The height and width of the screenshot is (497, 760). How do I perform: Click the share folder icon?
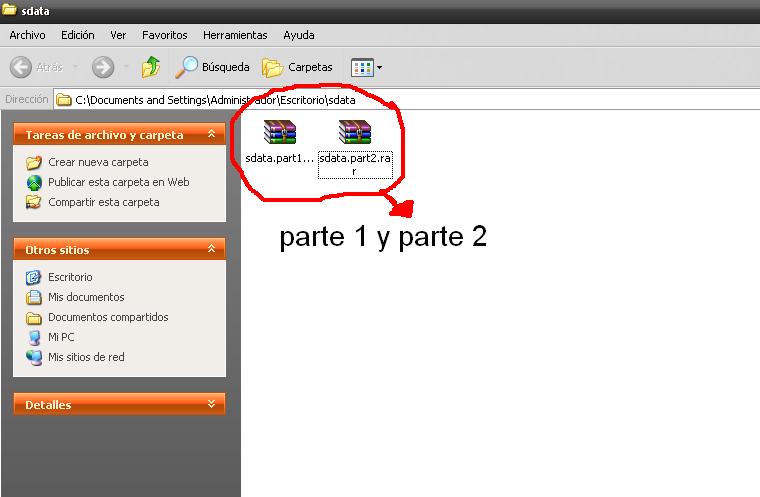pyautogui.click(x=34, y=202)
